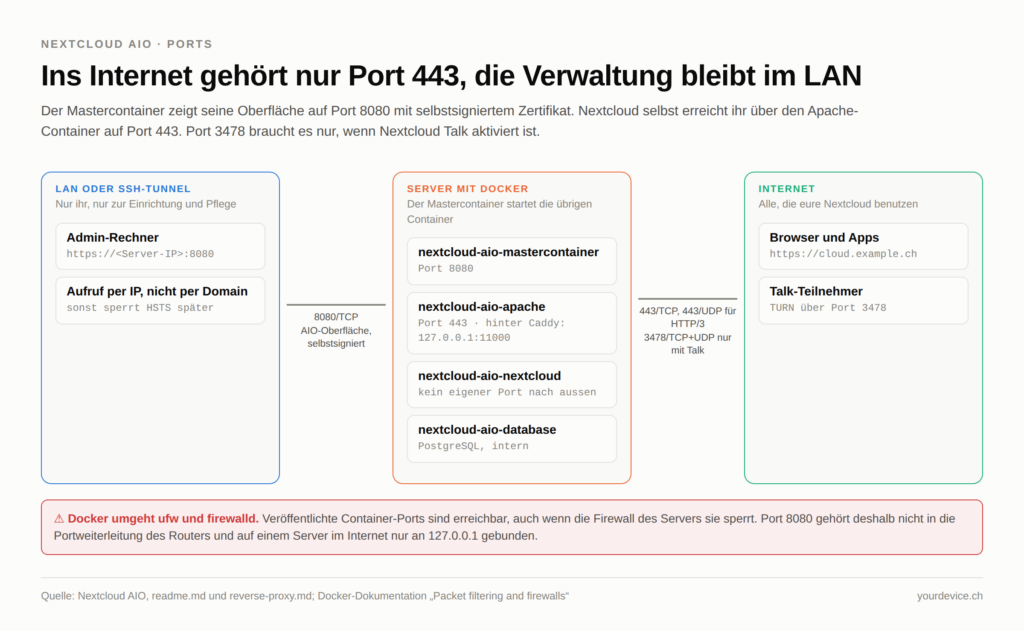
Task: Select the 'nextcloud-aio-database' card title
Action: (x=487, y=430)
